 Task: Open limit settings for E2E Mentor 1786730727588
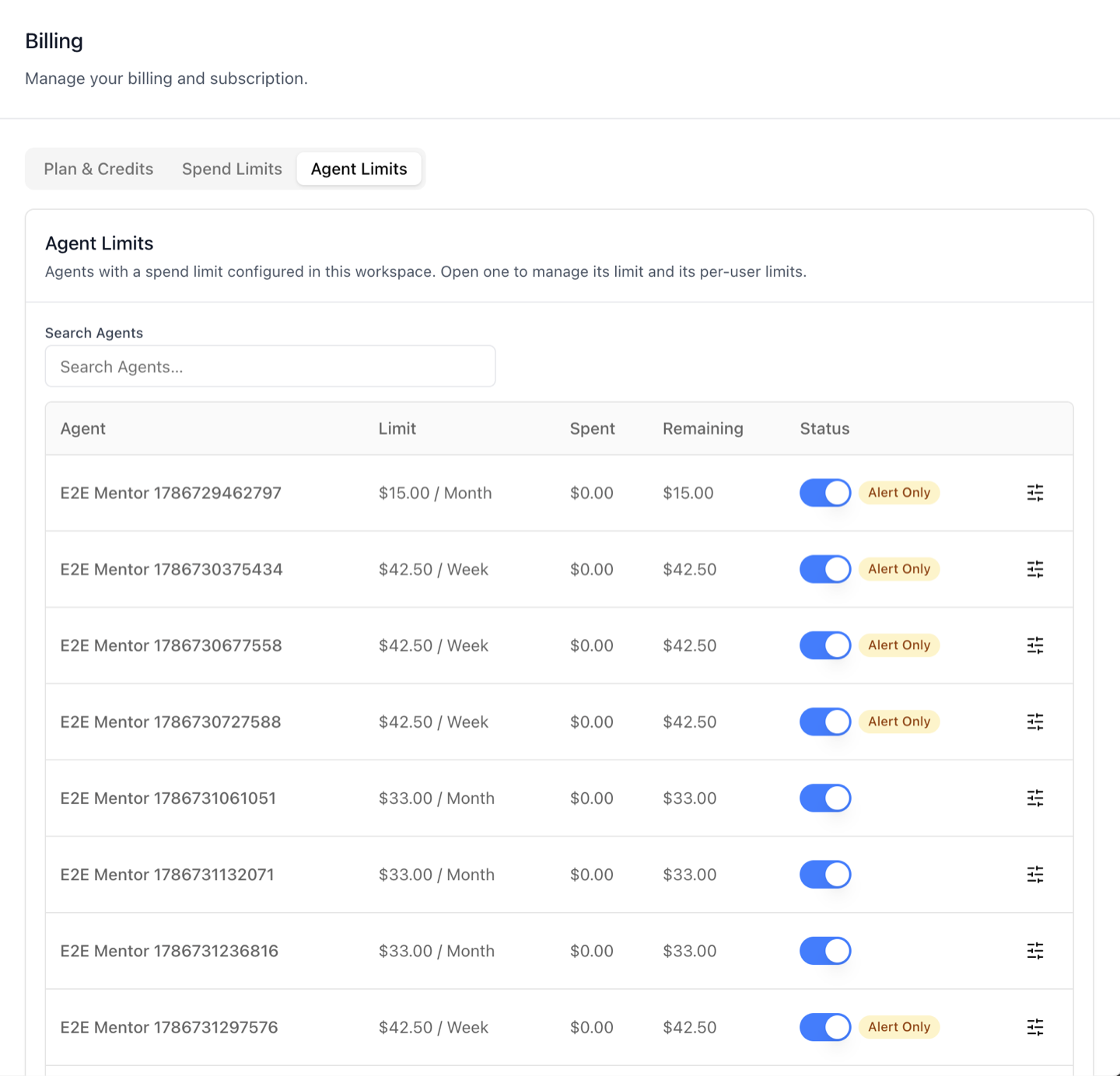click(1034, 721)
